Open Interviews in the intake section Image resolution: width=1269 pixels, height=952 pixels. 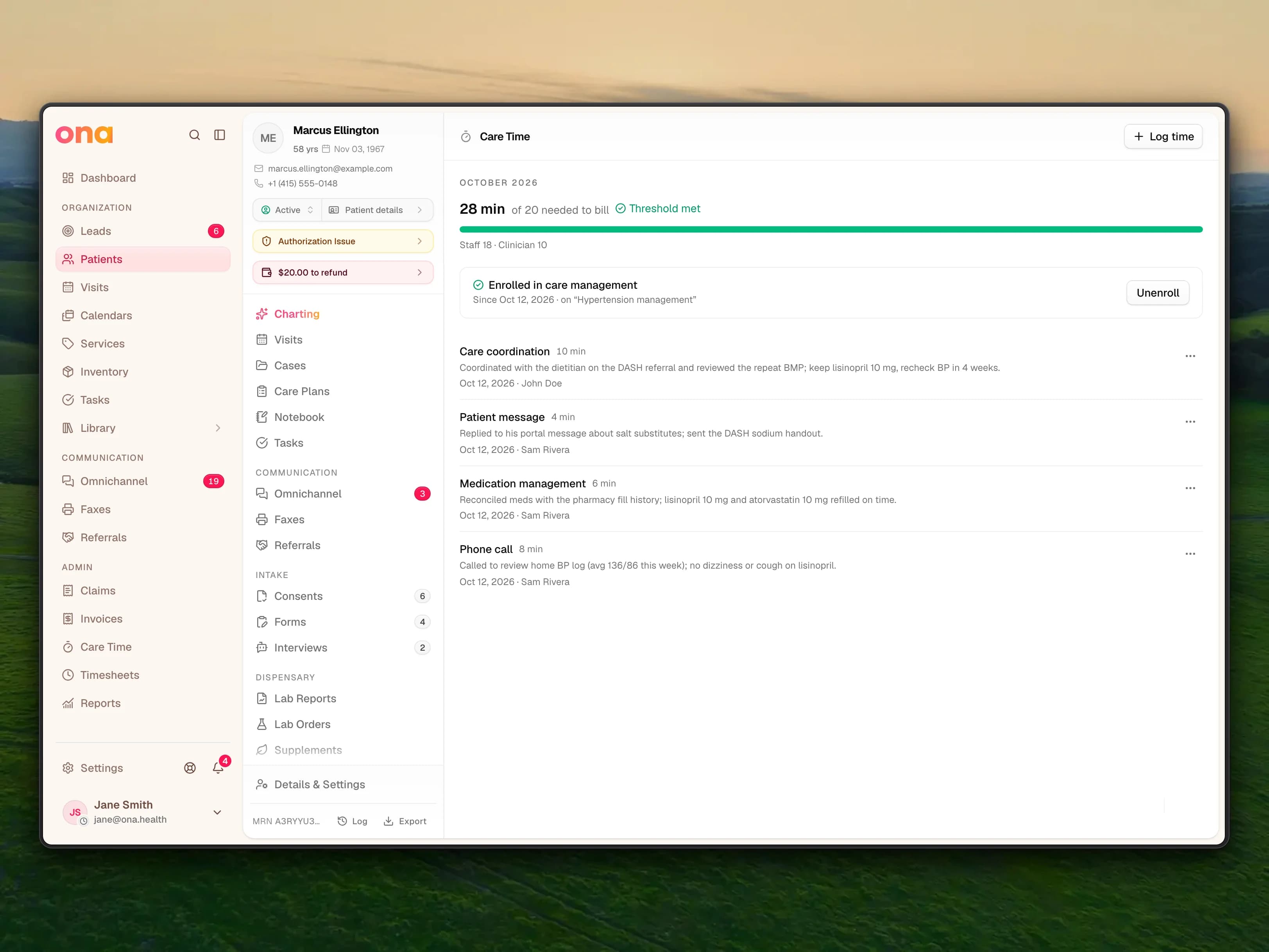(343, 648)
